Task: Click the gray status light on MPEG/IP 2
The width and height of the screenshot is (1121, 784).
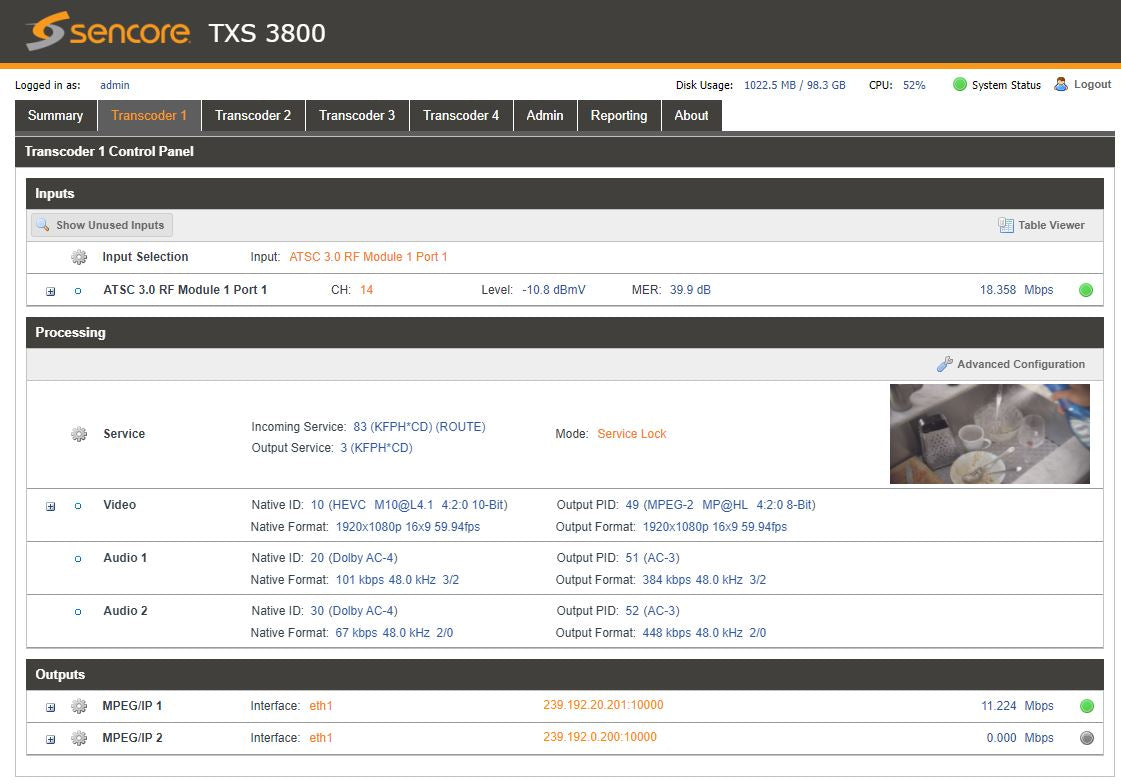Action: pyautogui.click(x=1087, y=738)
